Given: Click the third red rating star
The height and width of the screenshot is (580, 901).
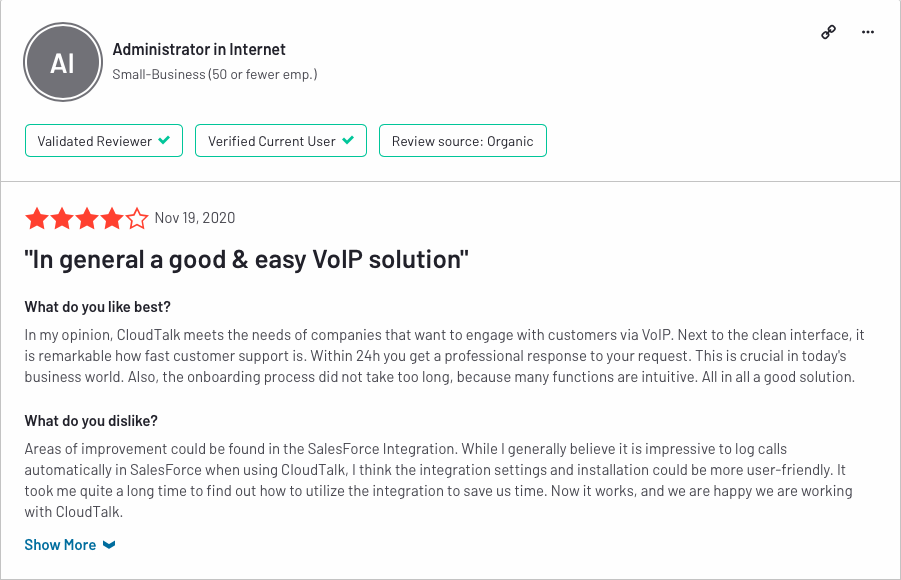Looking at the screenshot, I should point(87,218).
